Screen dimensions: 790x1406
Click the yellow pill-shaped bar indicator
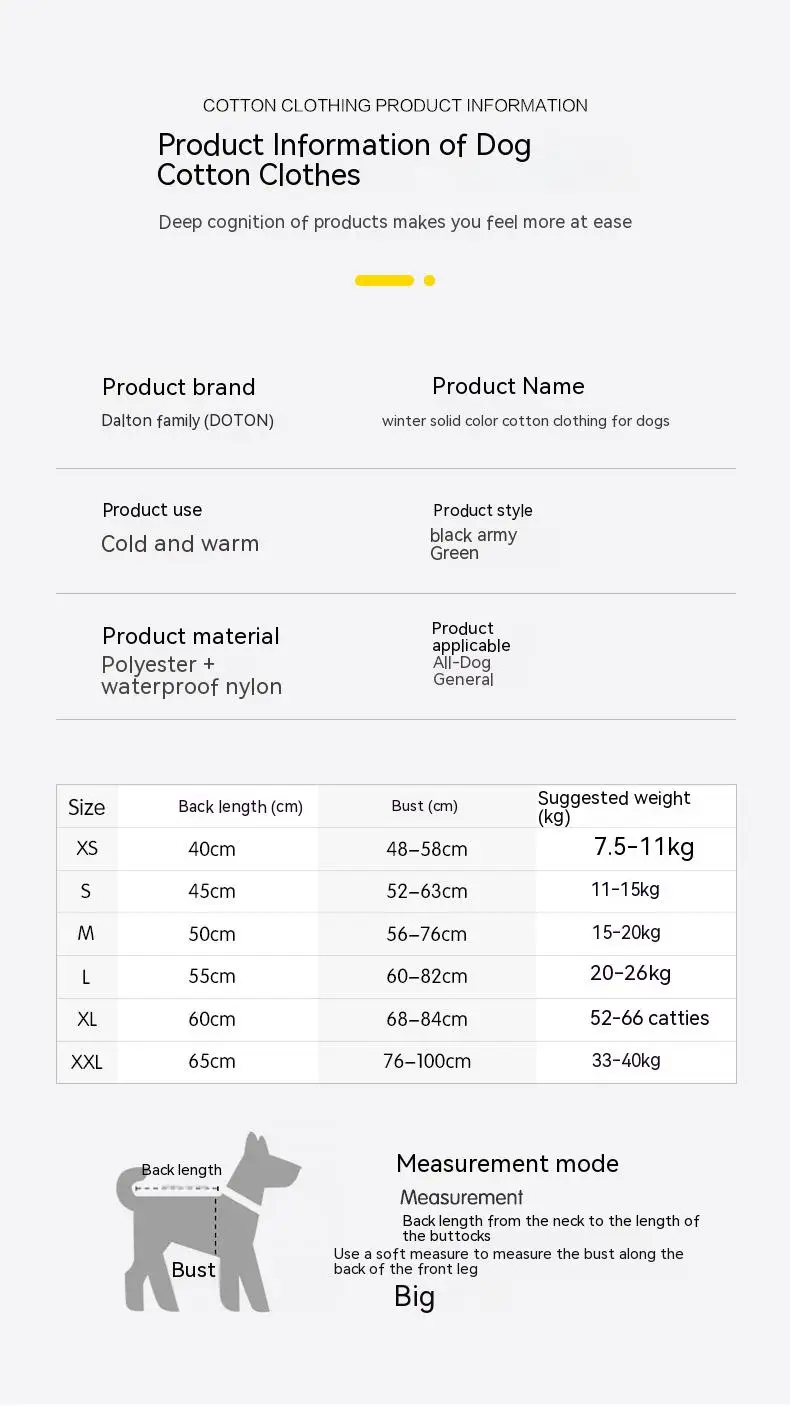(x=384, y=280)
